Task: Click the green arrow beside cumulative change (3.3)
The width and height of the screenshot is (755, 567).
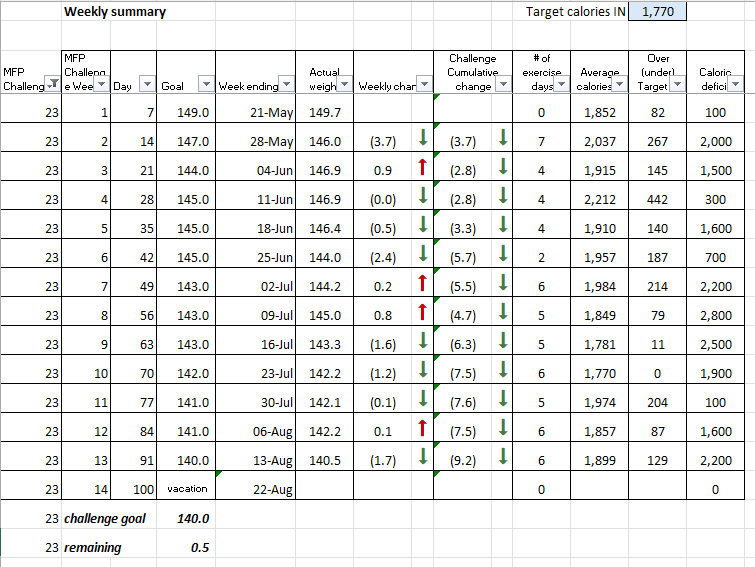Action: (x=503, y=224)
